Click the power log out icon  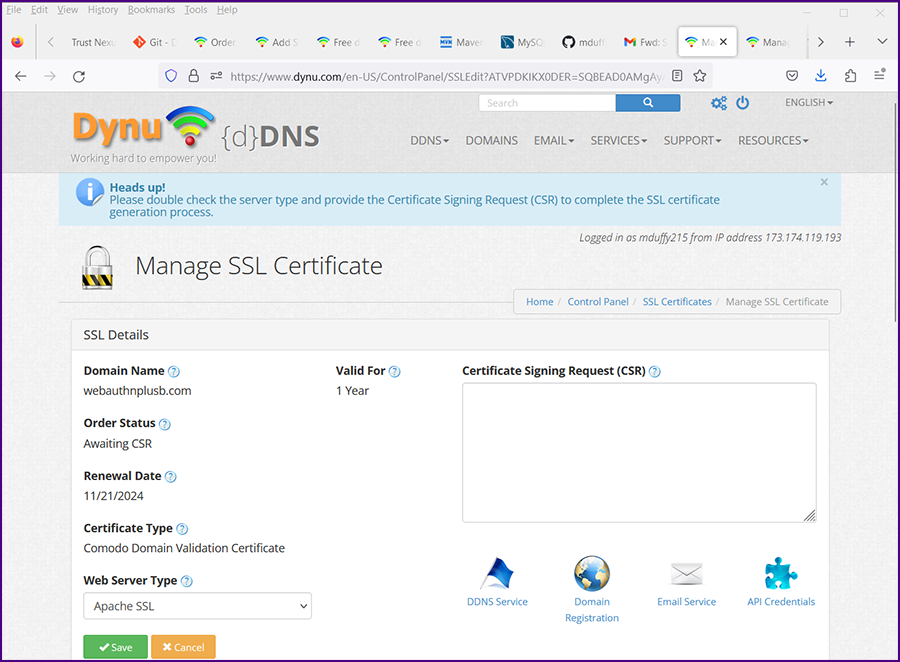pyautogui.click(x=743, y=103)
